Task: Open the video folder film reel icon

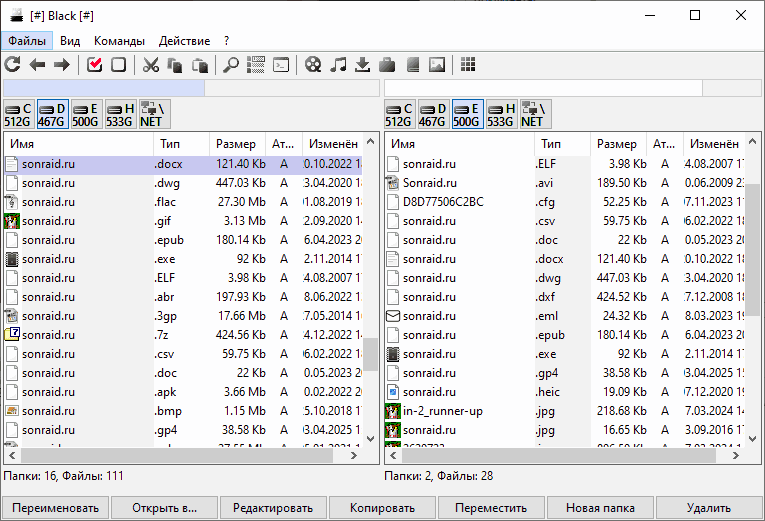Action: tap(313, 64)
